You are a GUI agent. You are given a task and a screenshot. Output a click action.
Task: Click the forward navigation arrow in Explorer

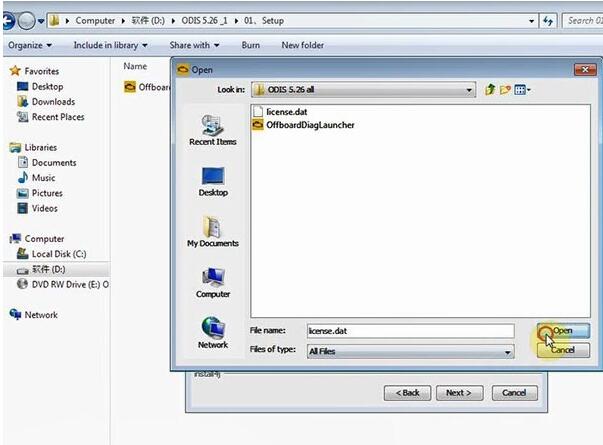coord(27,21)
